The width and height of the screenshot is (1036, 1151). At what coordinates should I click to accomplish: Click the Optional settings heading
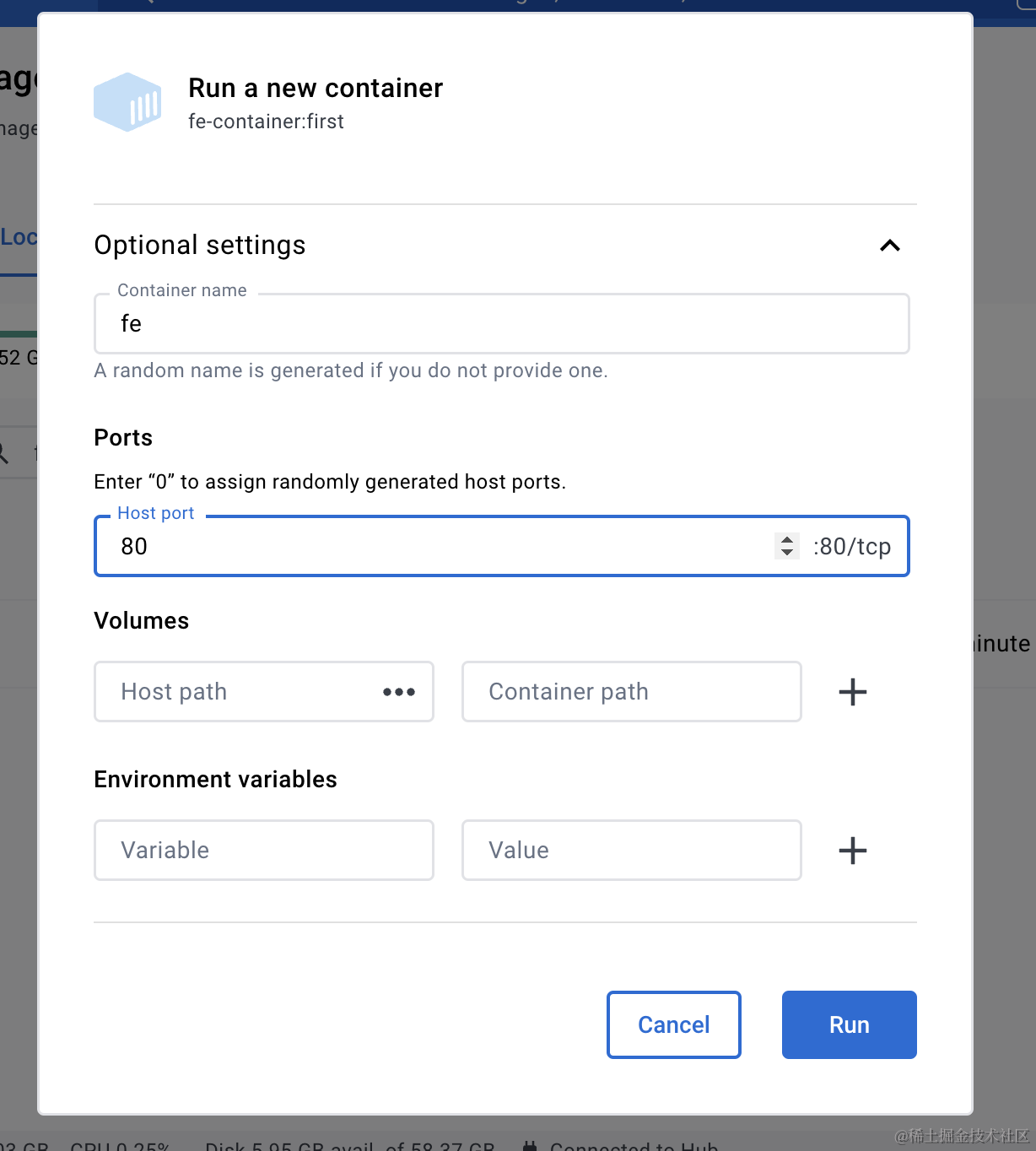200,246
